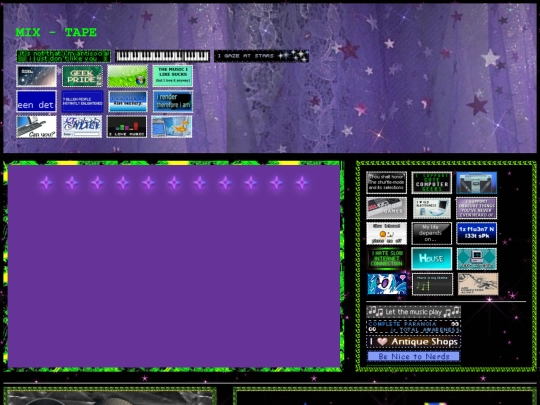540x405 pixels.
Task: Click the piano keyboard blinkie
Action: 163,56
